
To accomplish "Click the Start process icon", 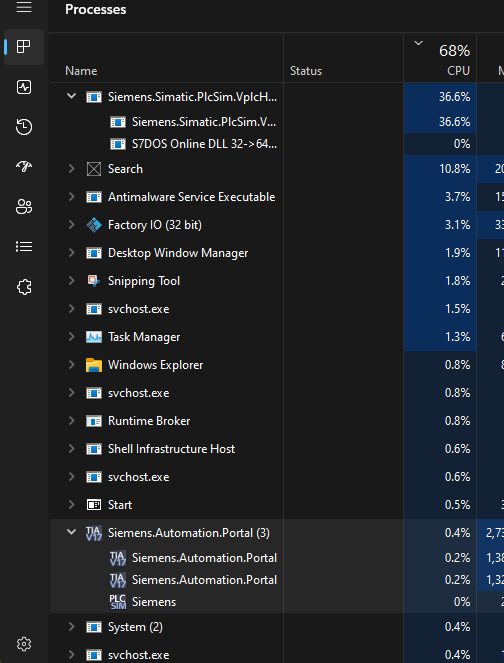I will coord(94,505).
